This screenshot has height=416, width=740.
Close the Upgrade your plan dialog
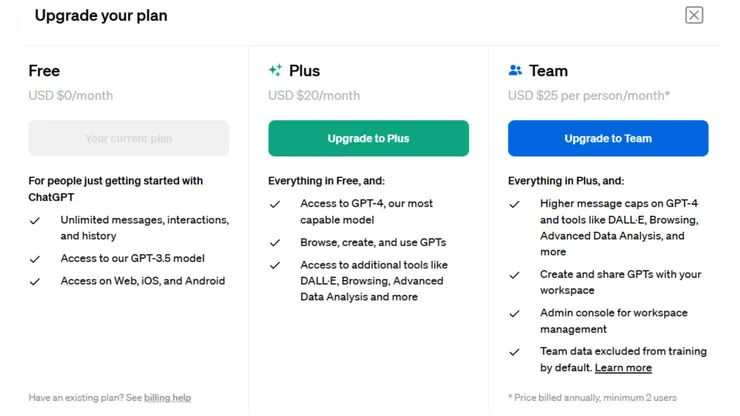coord(694,15)
